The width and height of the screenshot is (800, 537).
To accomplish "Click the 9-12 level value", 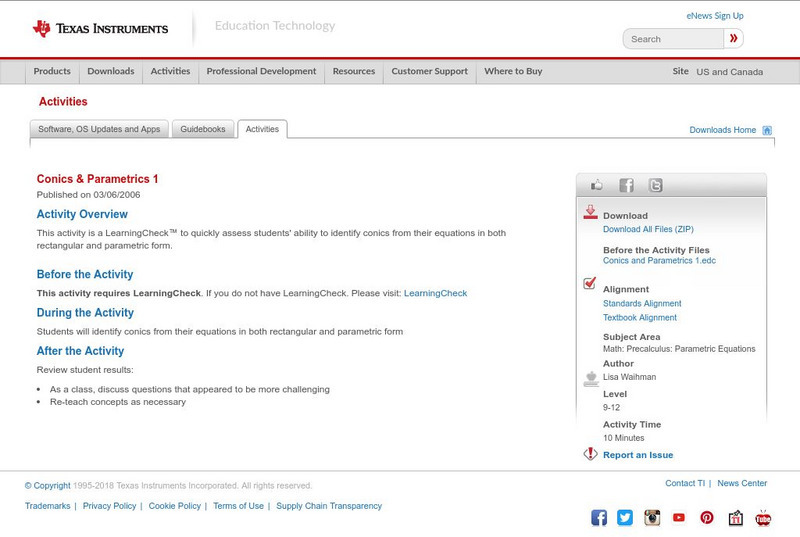I will 611,407.
